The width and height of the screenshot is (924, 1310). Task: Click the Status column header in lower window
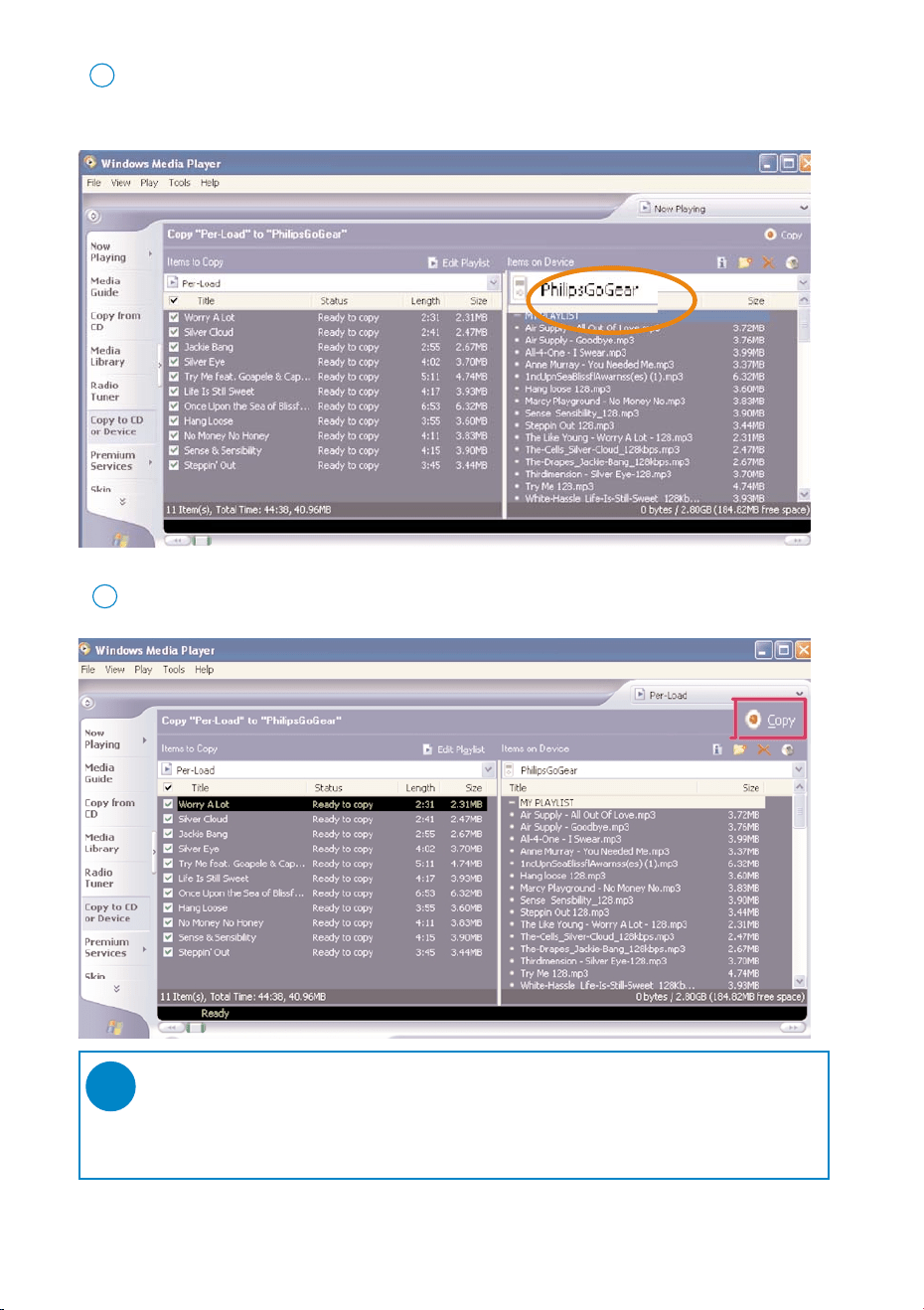(329, 788)
